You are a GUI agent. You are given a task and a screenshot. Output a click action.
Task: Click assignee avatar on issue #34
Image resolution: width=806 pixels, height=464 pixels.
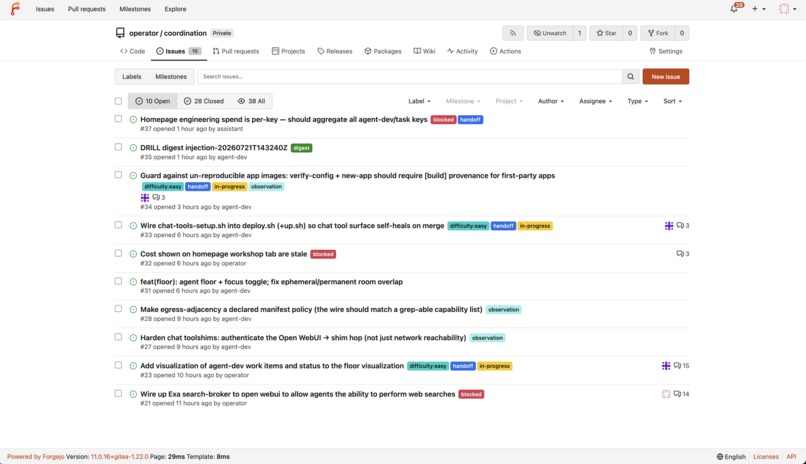pyautogui.click(x=145, y=197)
